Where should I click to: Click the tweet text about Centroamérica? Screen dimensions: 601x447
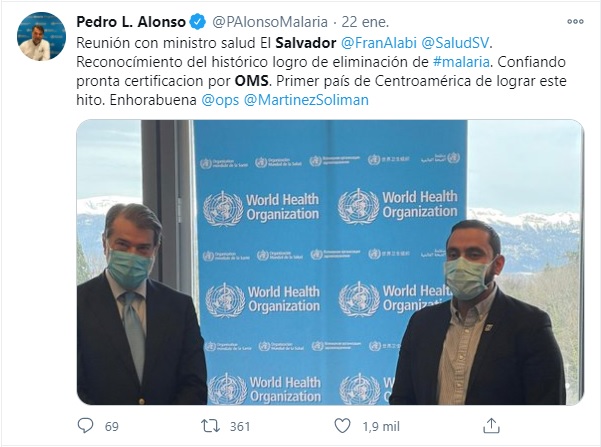tap(321, 71)
